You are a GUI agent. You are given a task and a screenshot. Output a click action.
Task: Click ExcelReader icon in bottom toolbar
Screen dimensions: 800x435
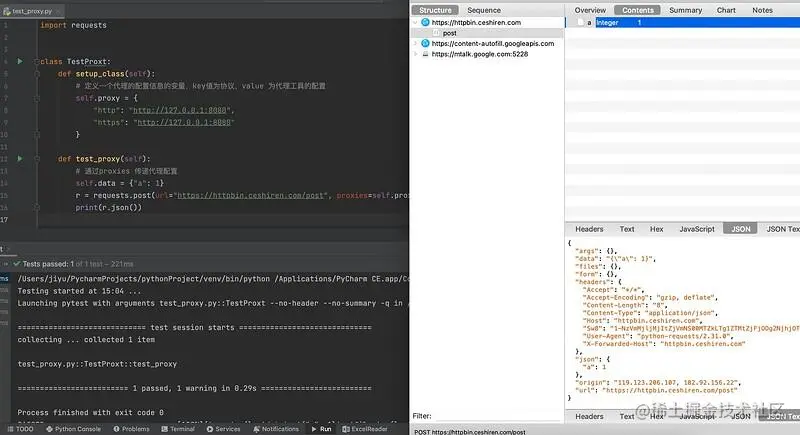pos(346,429)
